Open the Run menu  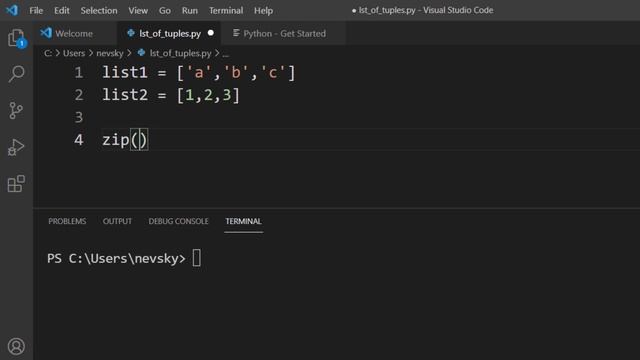coord(189,10)
